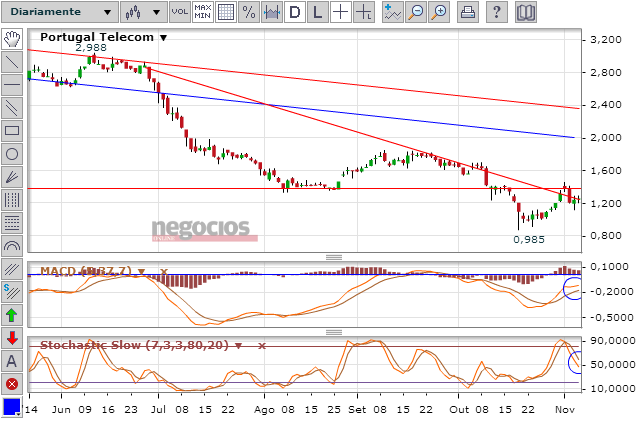Select the horizontal dotted retracement lines tool
Screen dimensions: 639x423
[12, 223]
